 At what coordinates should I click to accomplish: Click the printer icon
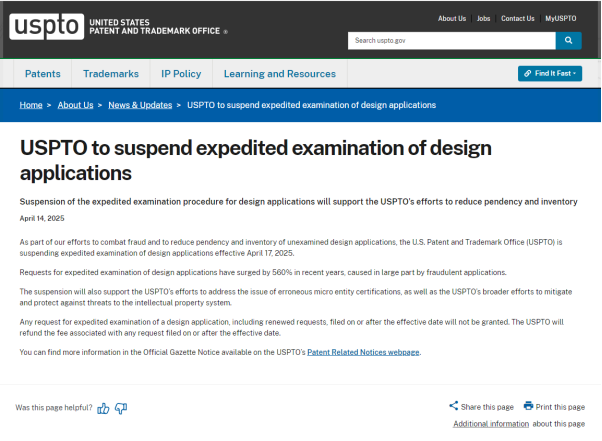[528, 406]
